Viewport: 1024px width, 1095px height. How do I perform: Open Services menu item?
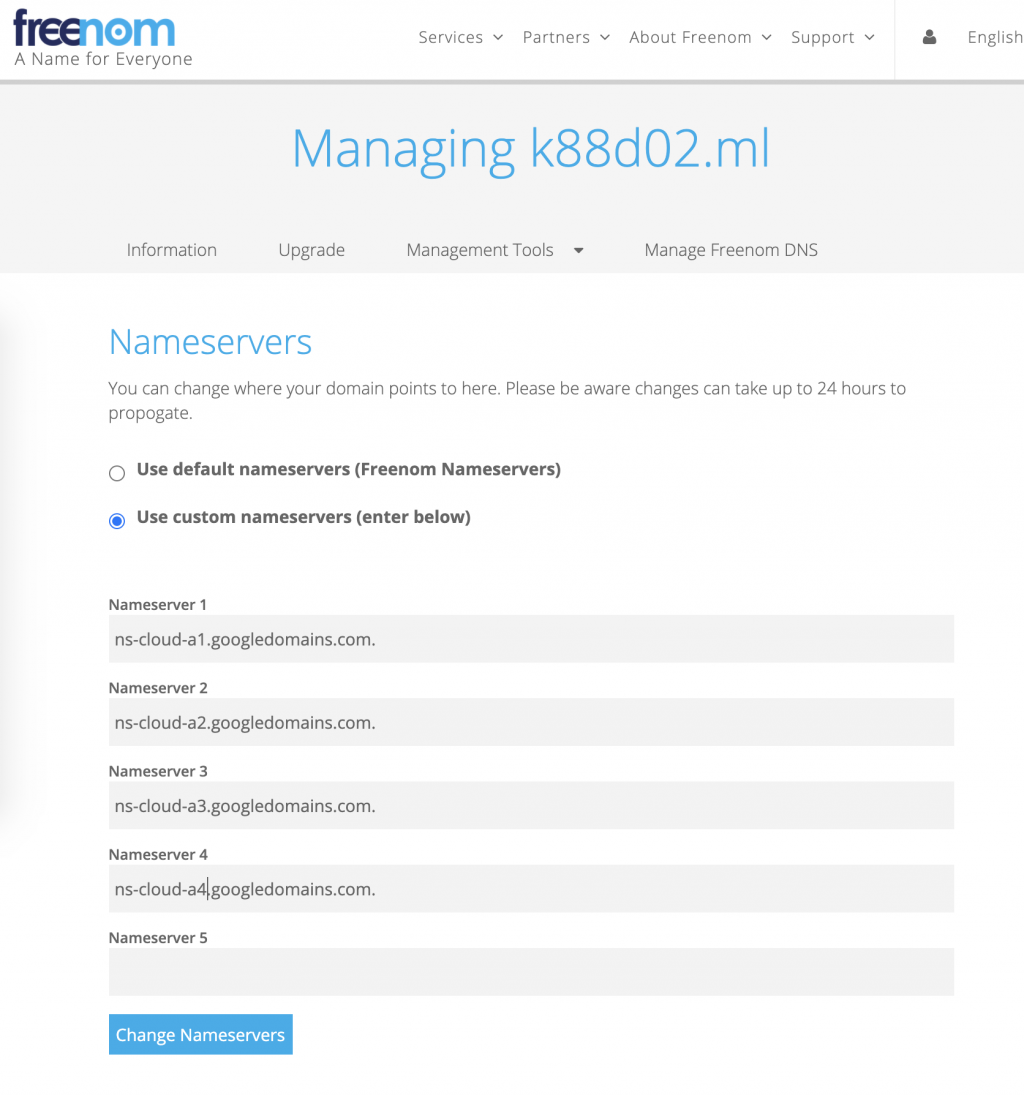pyautogui.click(x=451, y=37)
